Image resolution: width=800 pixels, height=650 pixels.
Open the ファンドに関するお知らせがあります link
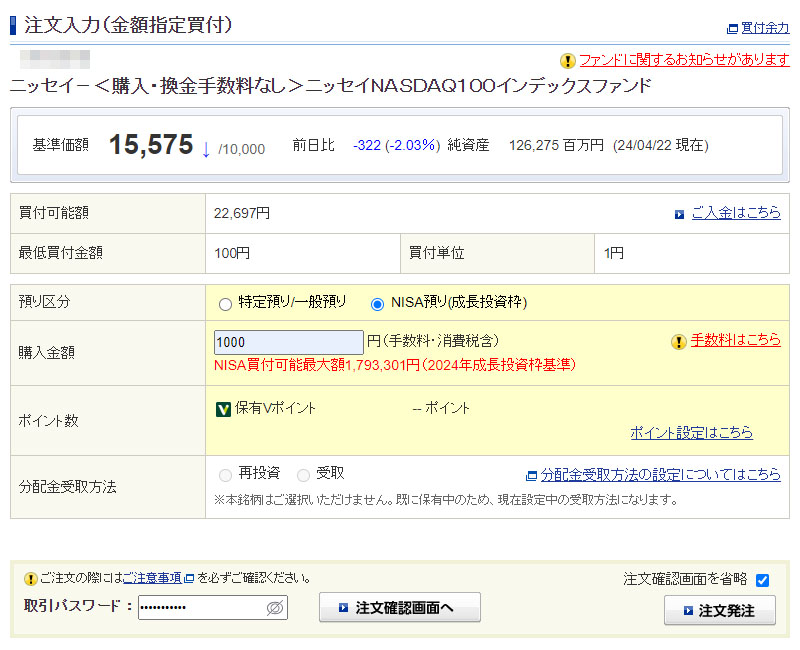684,60
